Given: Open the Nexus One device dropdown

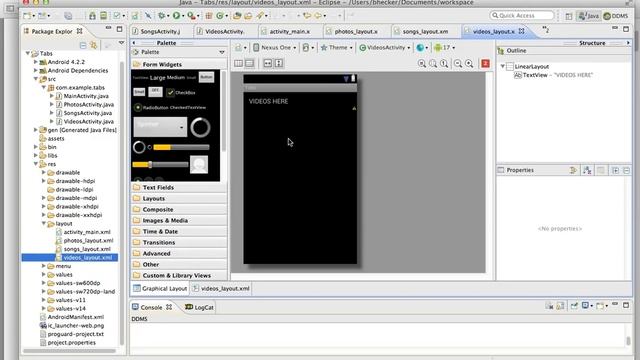Looking at the screenshot, I should 274,48.
